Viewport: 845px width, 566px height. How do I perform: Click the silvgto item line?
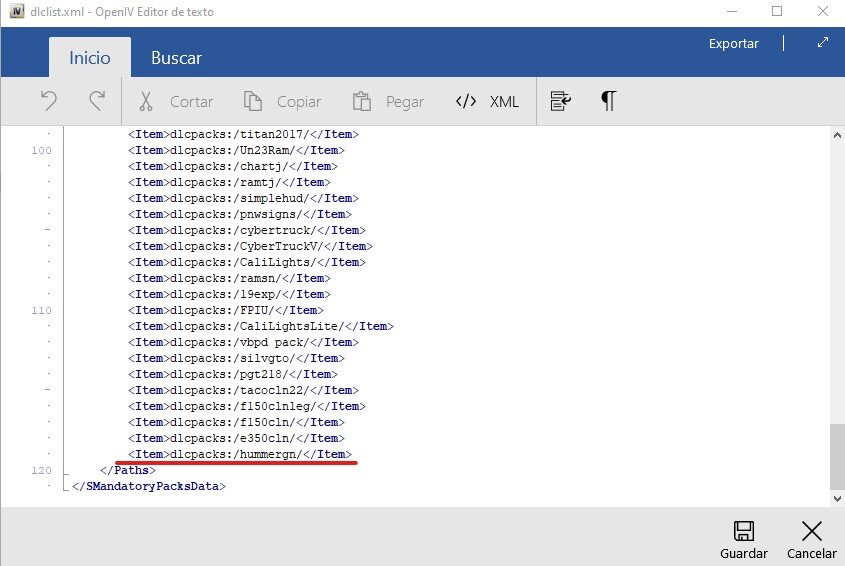point(236,358)
